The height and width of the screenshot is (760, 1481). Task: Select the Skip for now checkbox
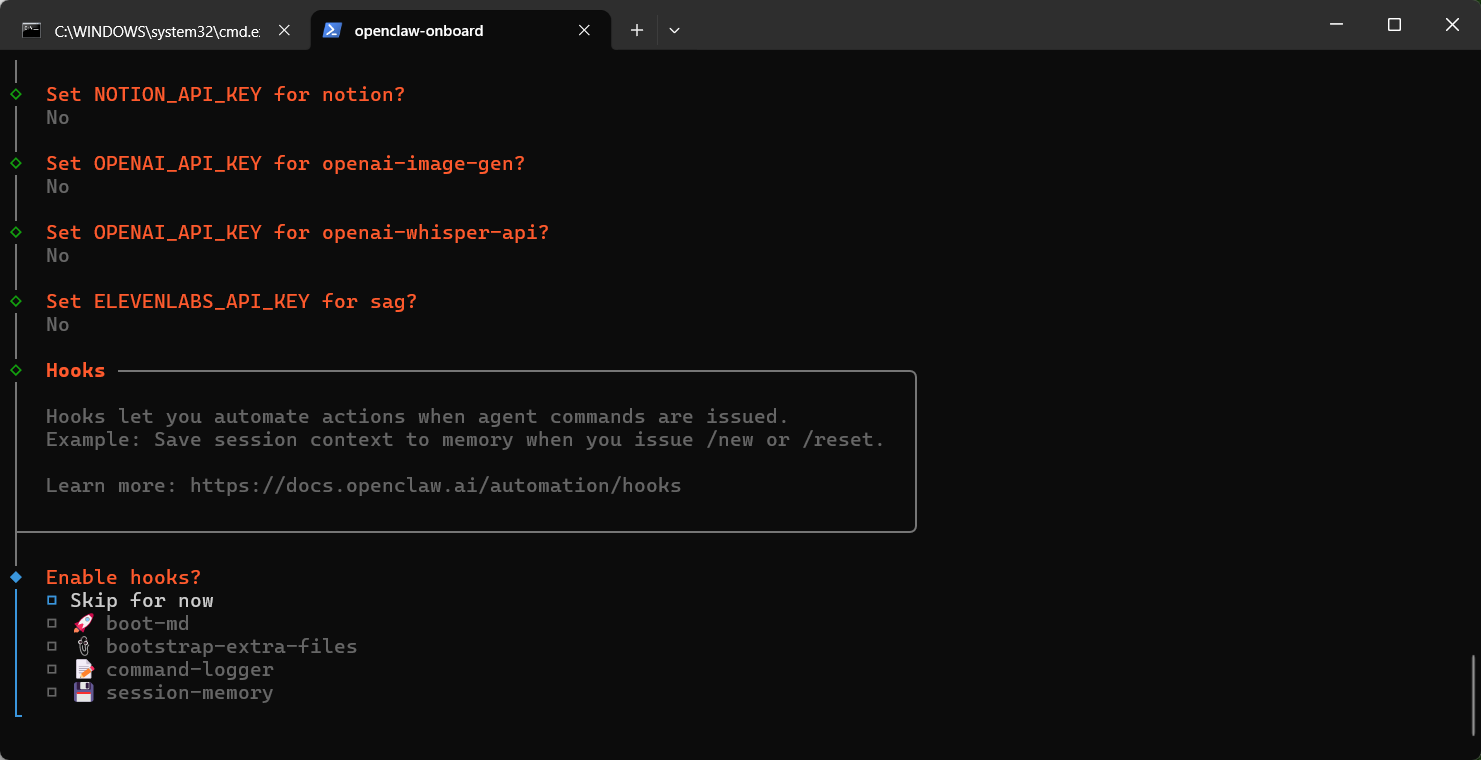click(x=52, y=601)
